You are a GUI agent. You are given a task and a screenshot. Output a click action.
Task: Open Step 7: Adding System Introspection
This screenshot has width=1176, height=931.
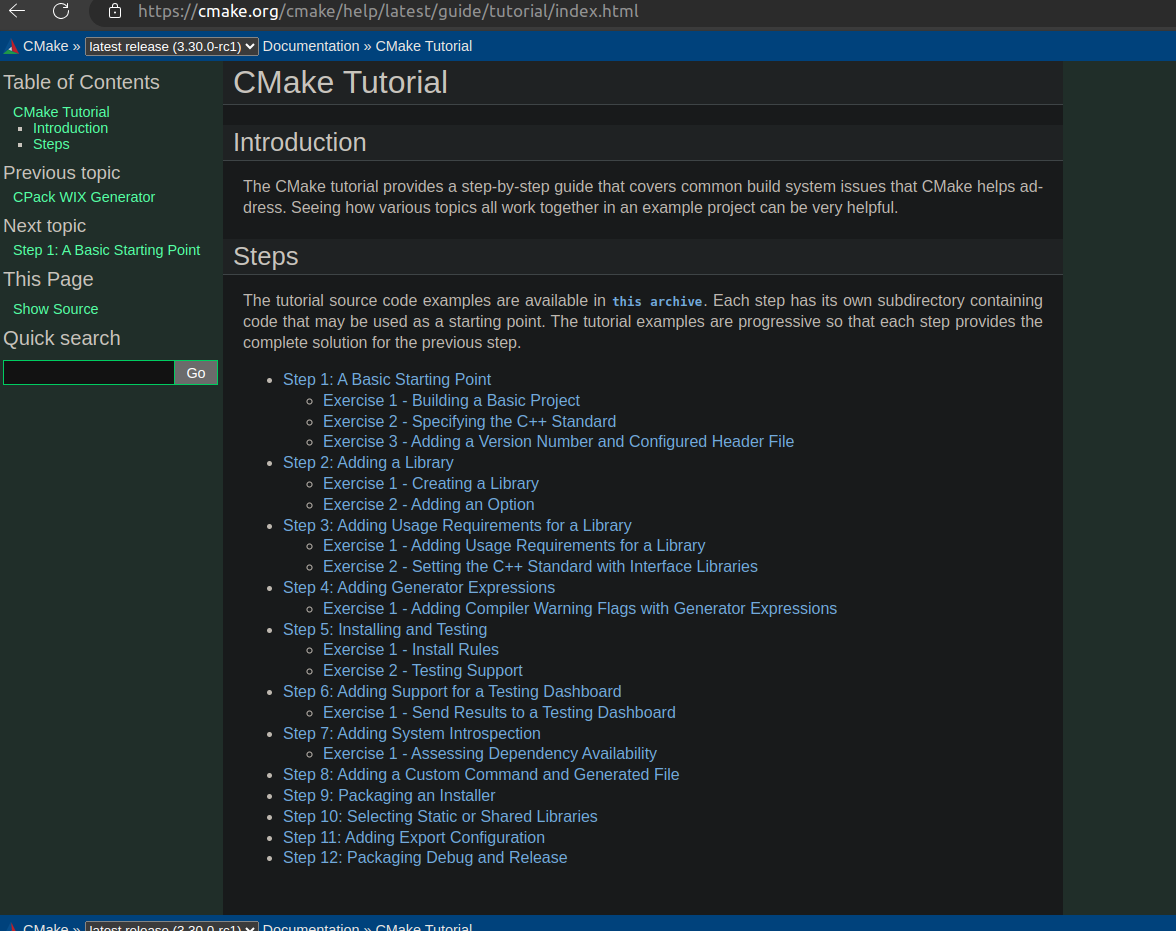pyautogui.click(x=412, y=734)
